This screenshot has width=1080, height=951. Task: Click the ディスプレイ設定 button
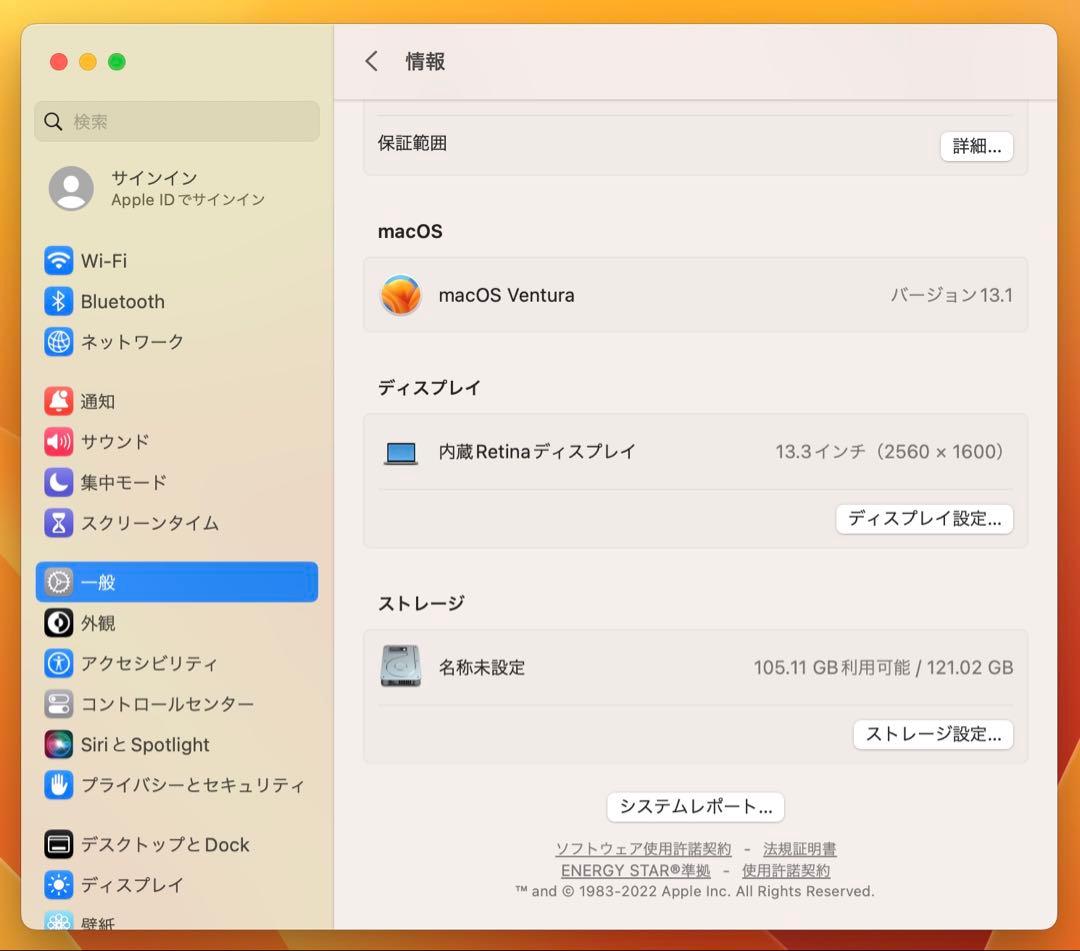coord(923,519)
